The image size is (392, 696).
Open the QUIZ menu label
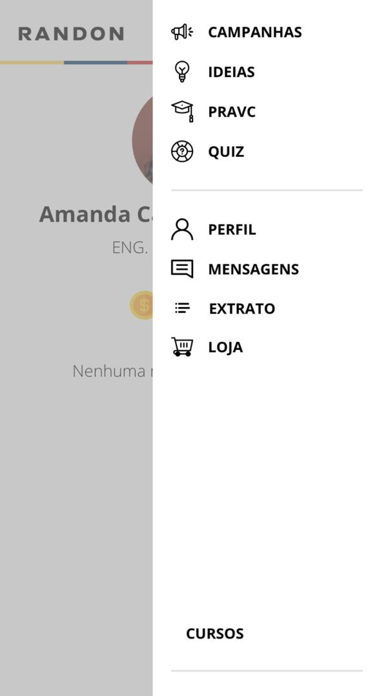point(226,152)
